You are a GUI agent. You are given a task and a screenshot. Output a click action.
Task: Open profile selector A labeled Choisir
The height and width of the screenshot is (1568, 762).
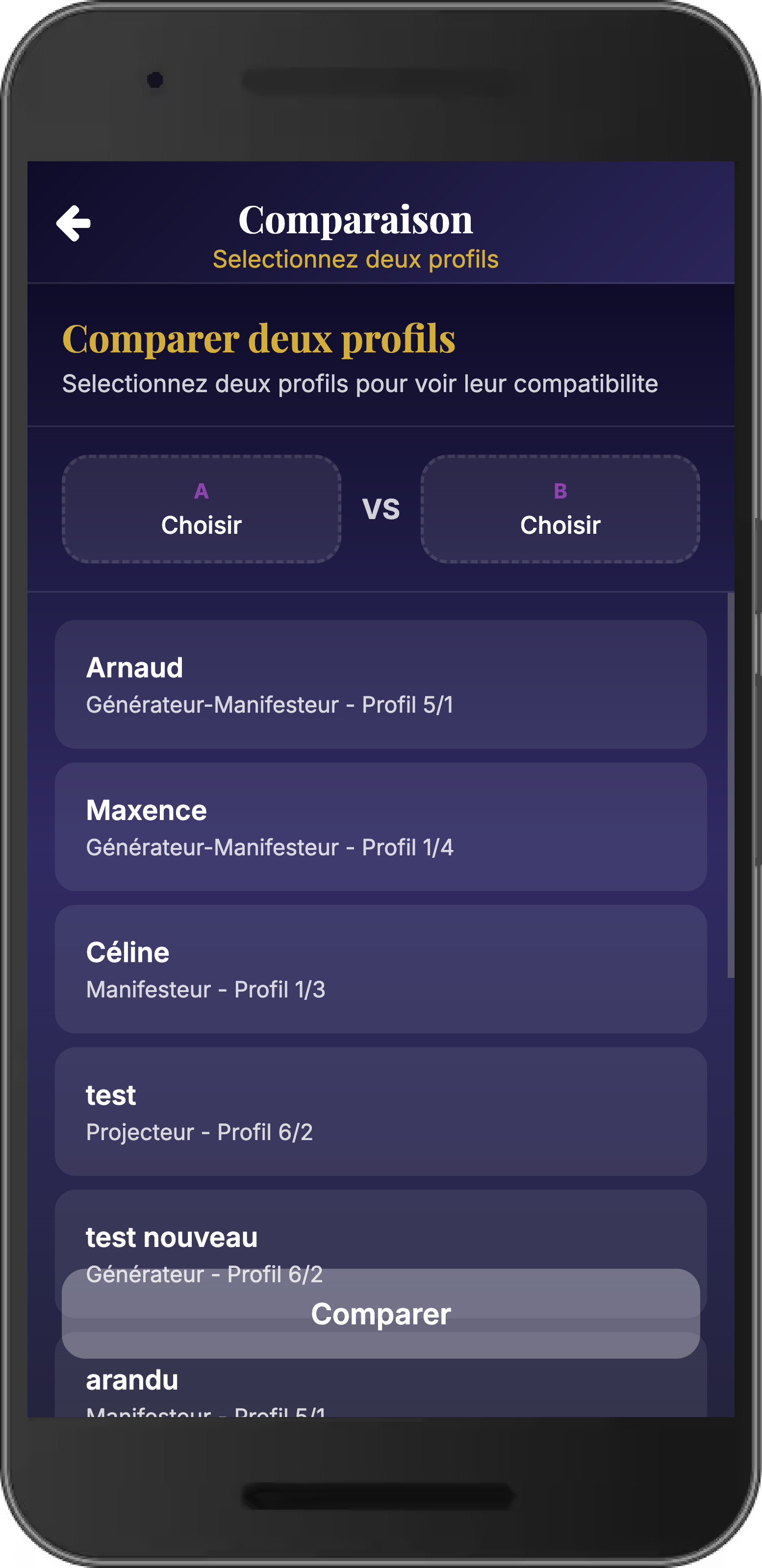coord(202,510)
